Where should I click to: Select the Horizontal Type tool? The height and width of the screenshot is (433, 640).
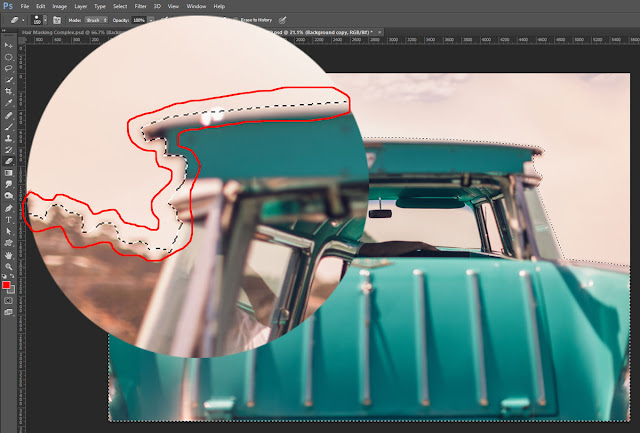point(9,220)
